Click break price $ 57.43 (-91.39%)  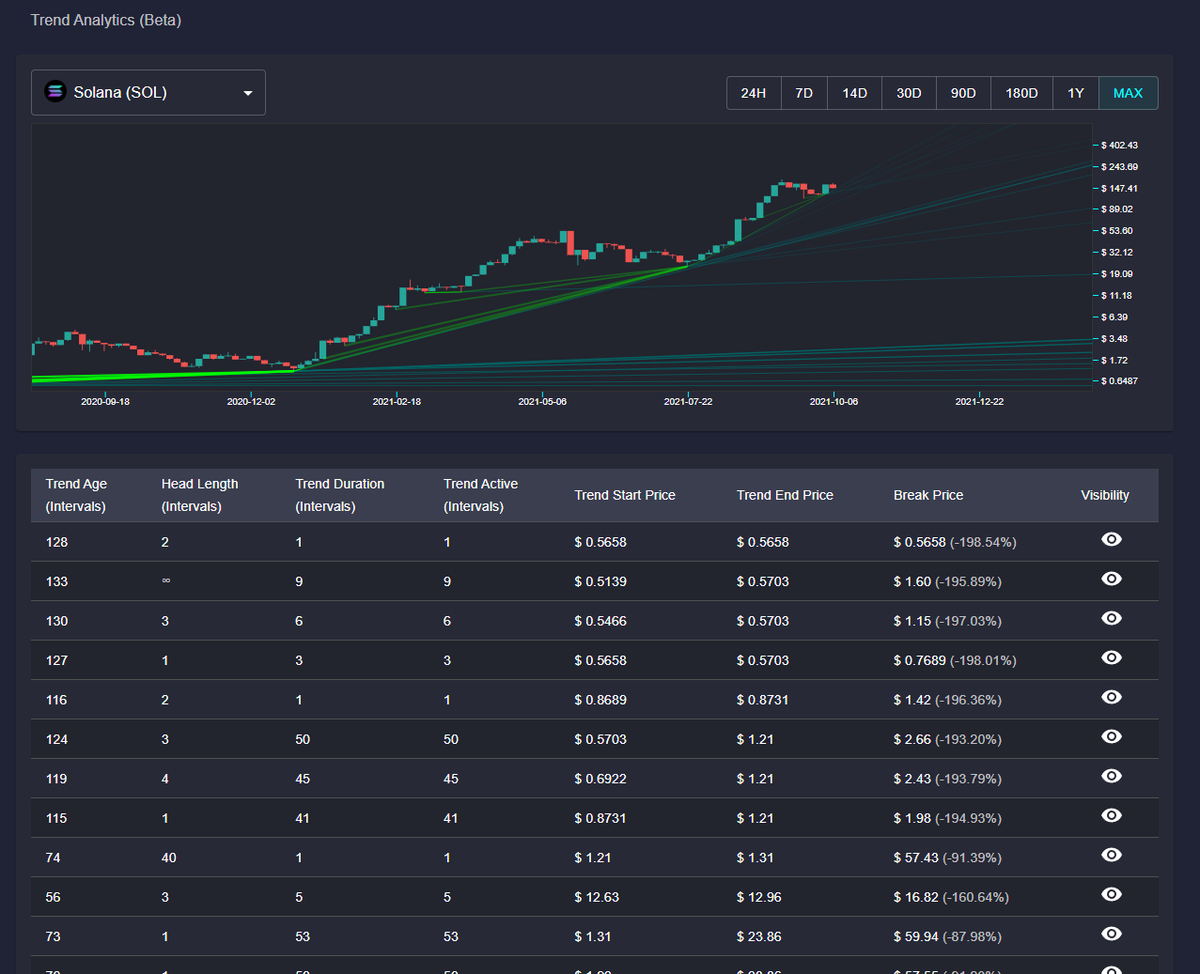pos(948,858)
